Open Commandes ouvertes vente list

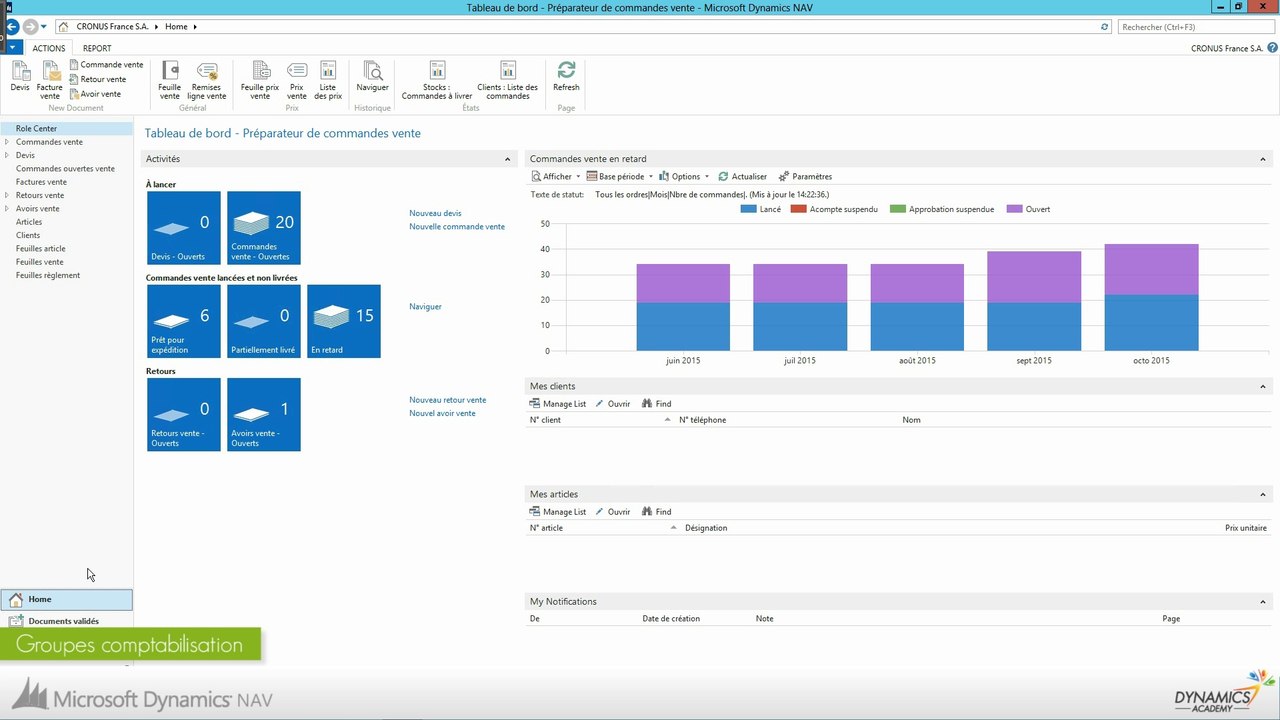pos(65,169)
